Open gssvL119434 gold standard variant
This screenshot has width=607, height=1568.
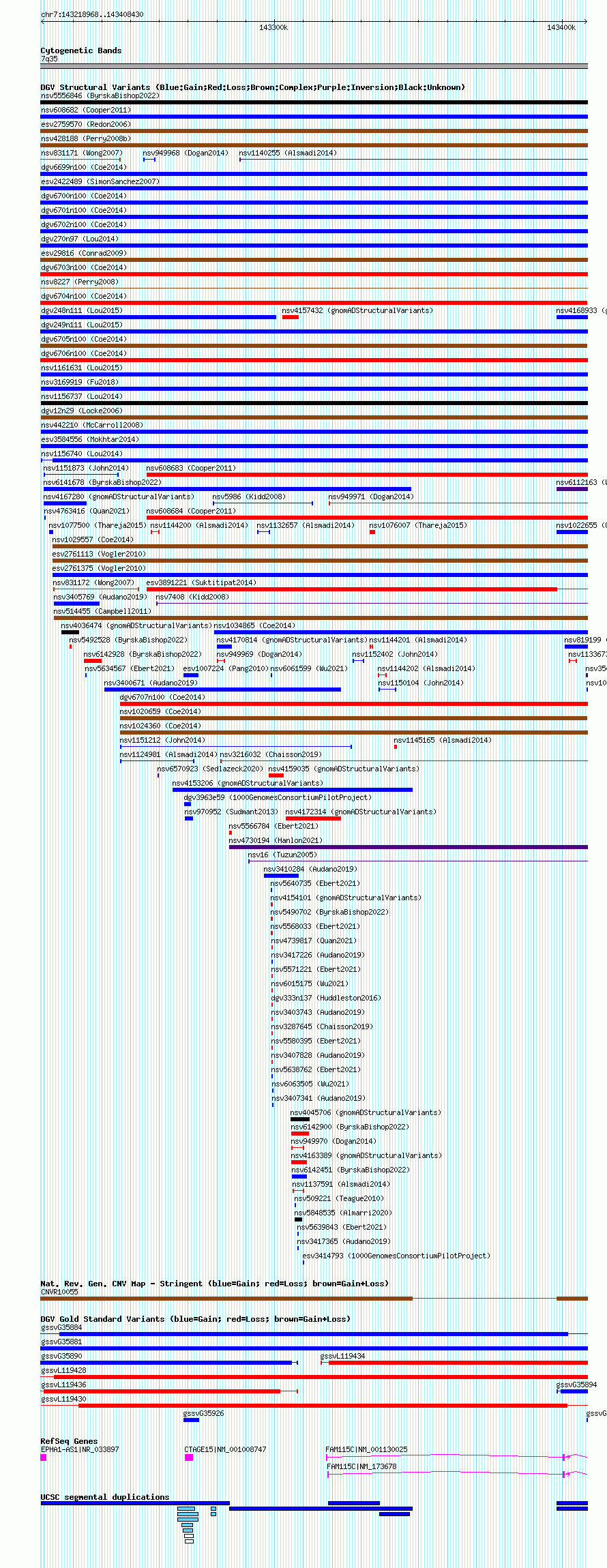[x=454, y=1362]
